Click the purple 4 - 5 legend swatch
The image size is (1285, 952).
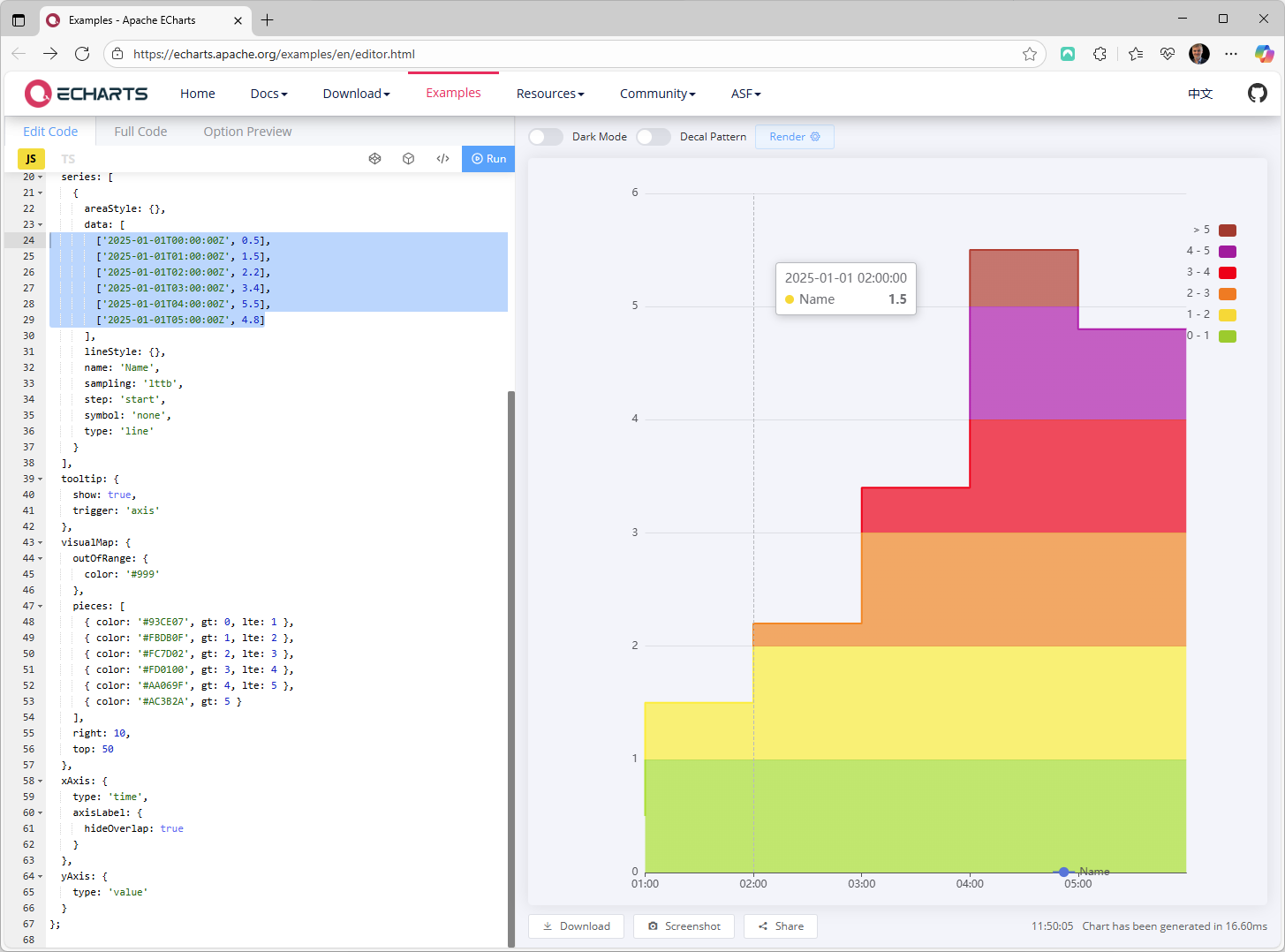tap(1227, 252)
